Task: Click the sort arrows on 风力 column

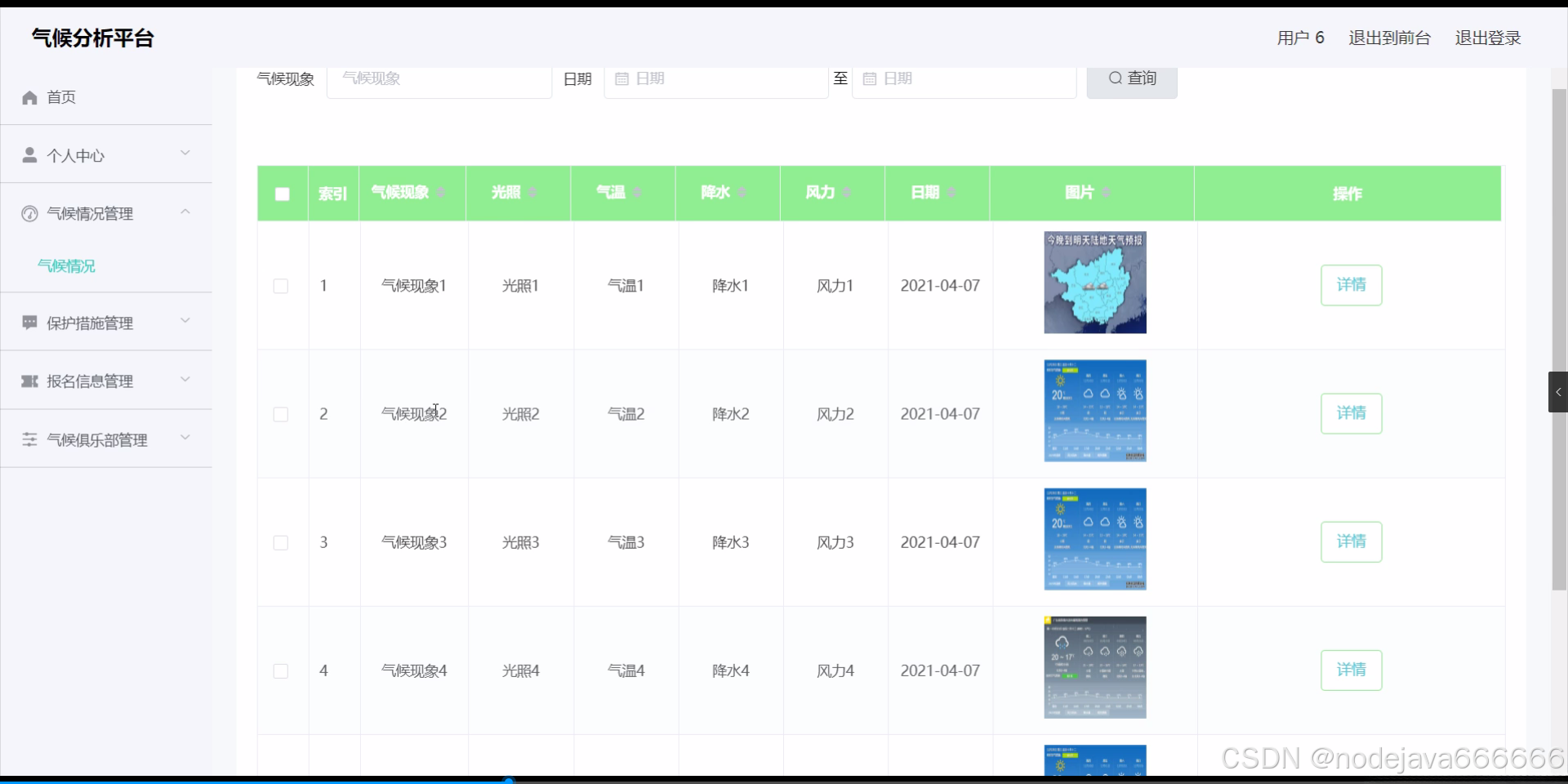Action: (847, 193)
